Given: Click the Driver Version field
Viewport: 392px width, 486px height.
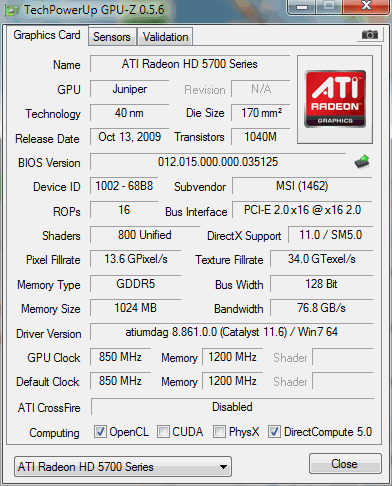Looking at the screenshot, I should (x=231, y=332).
